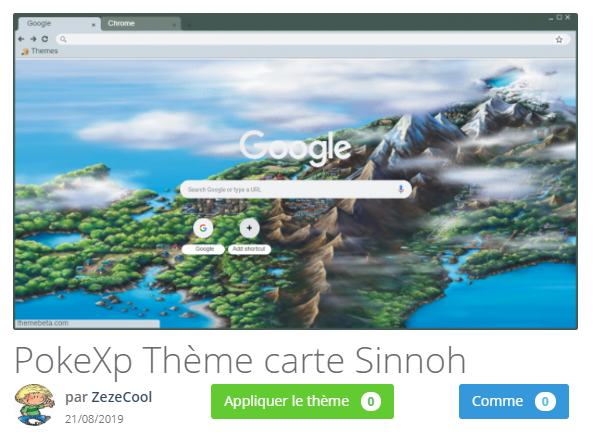Click the reload icon in the toolbar
The width and height of the screenshot is (595, 446).
point(45,39)
